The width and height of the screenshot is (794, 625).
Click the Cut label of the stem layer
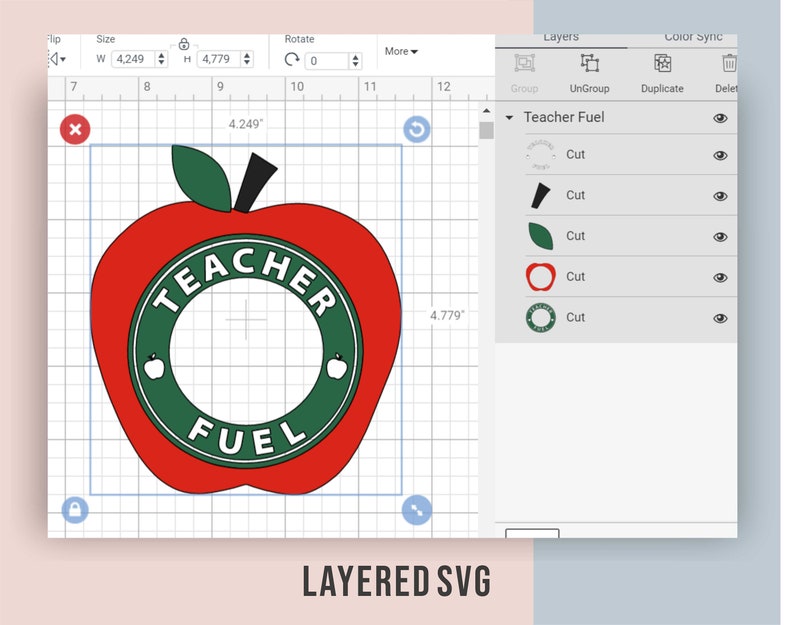coord(575,195)
